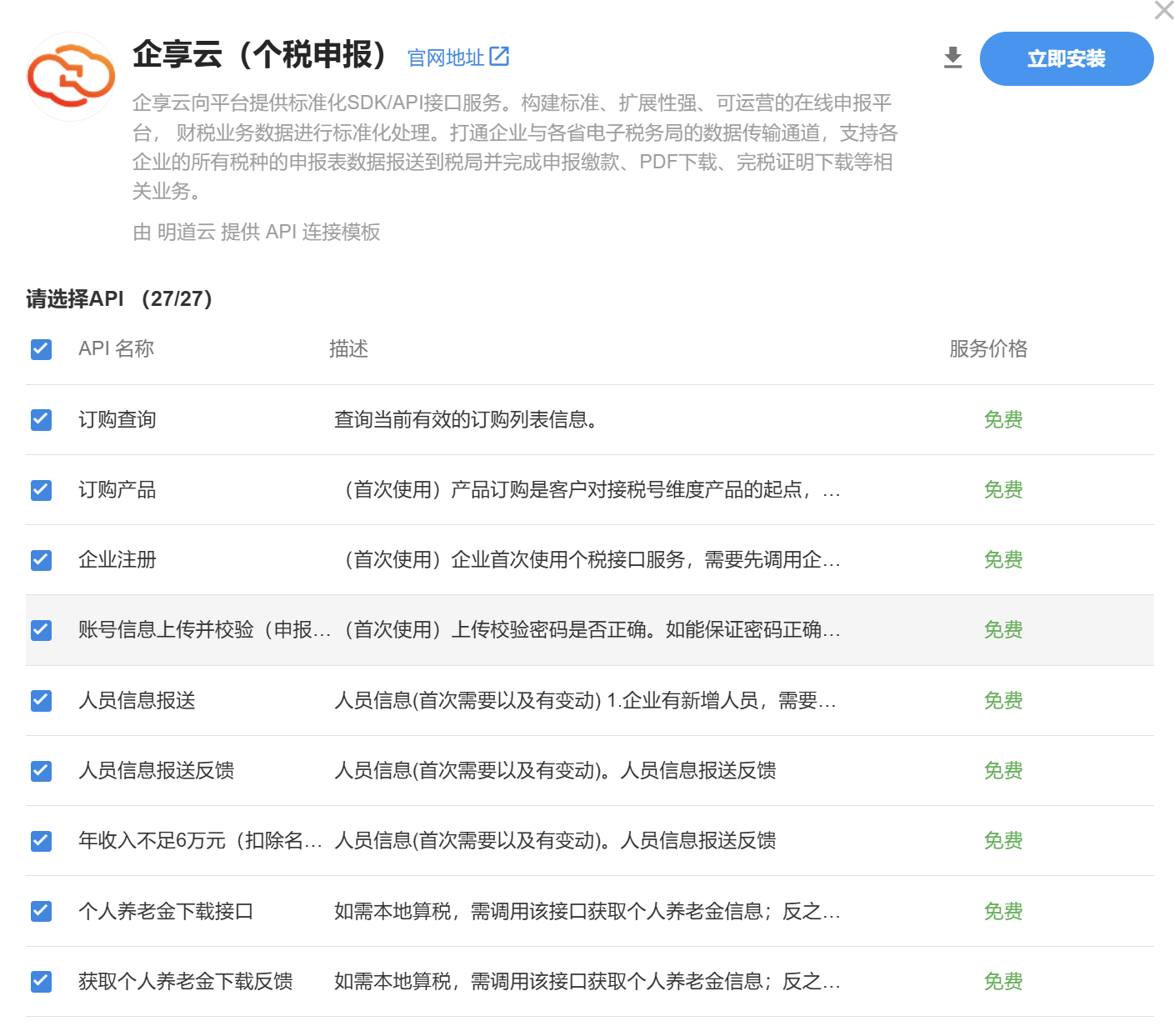Click the API name 订购产品

pyautogui.click(x=117, y=489)
